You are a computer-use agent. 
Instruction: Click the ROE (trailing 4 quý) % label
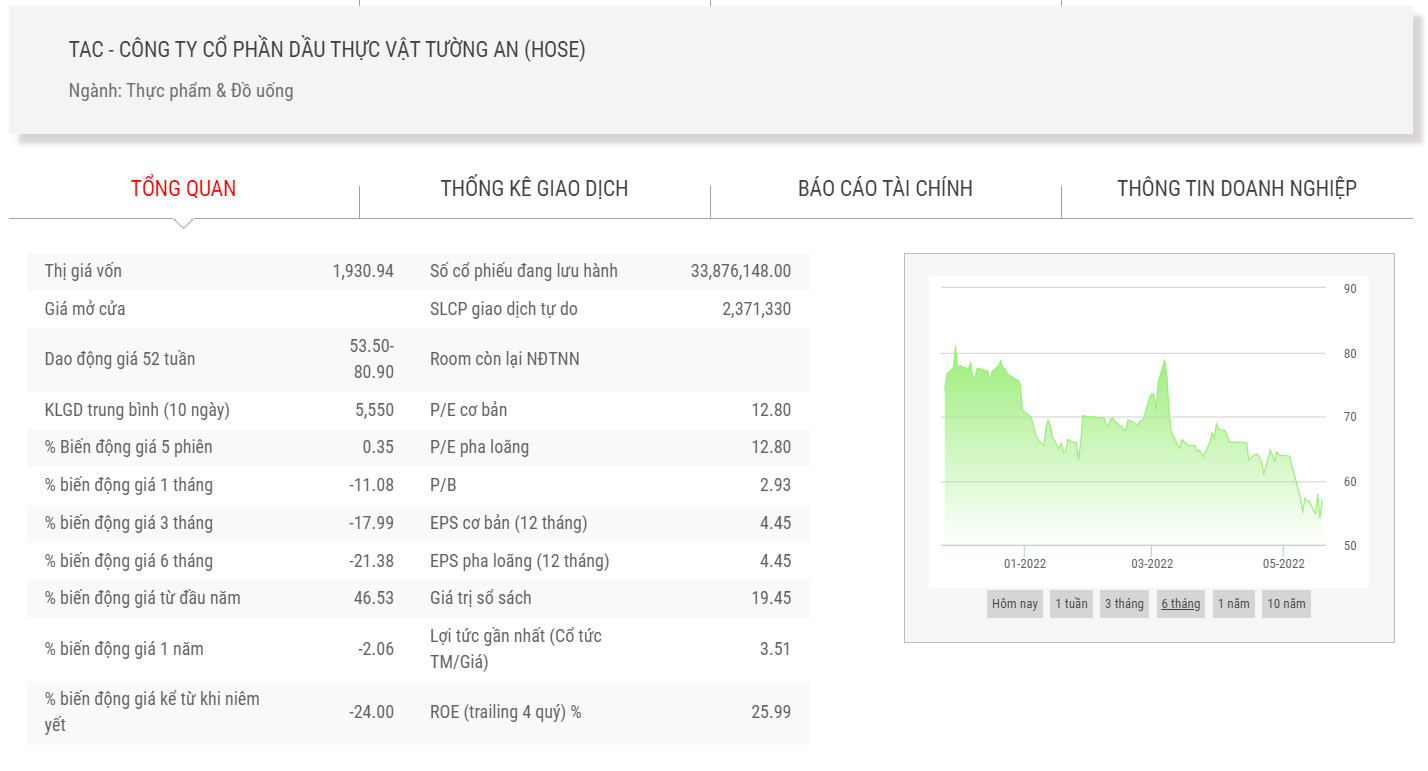point(506,712)
